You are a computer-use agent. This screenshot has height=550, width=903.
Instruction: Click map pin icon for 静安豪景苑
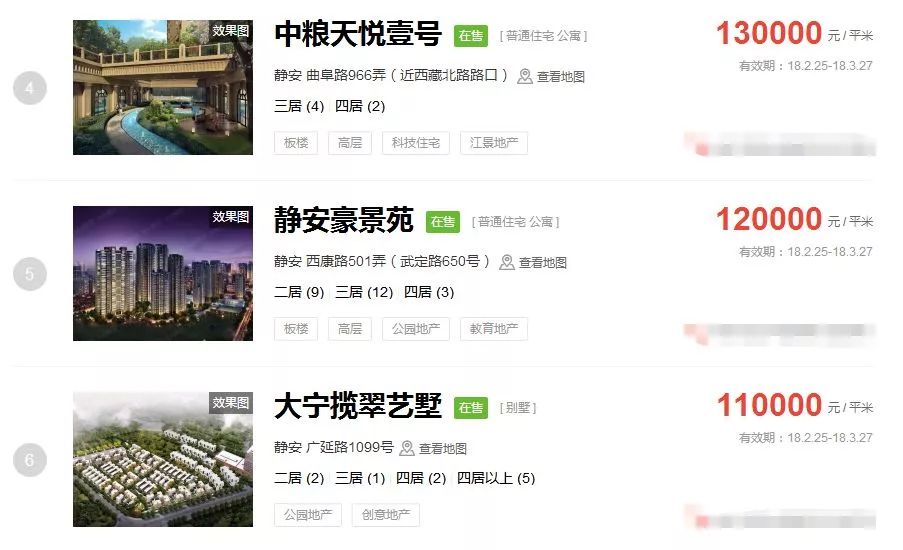point(506,263)
